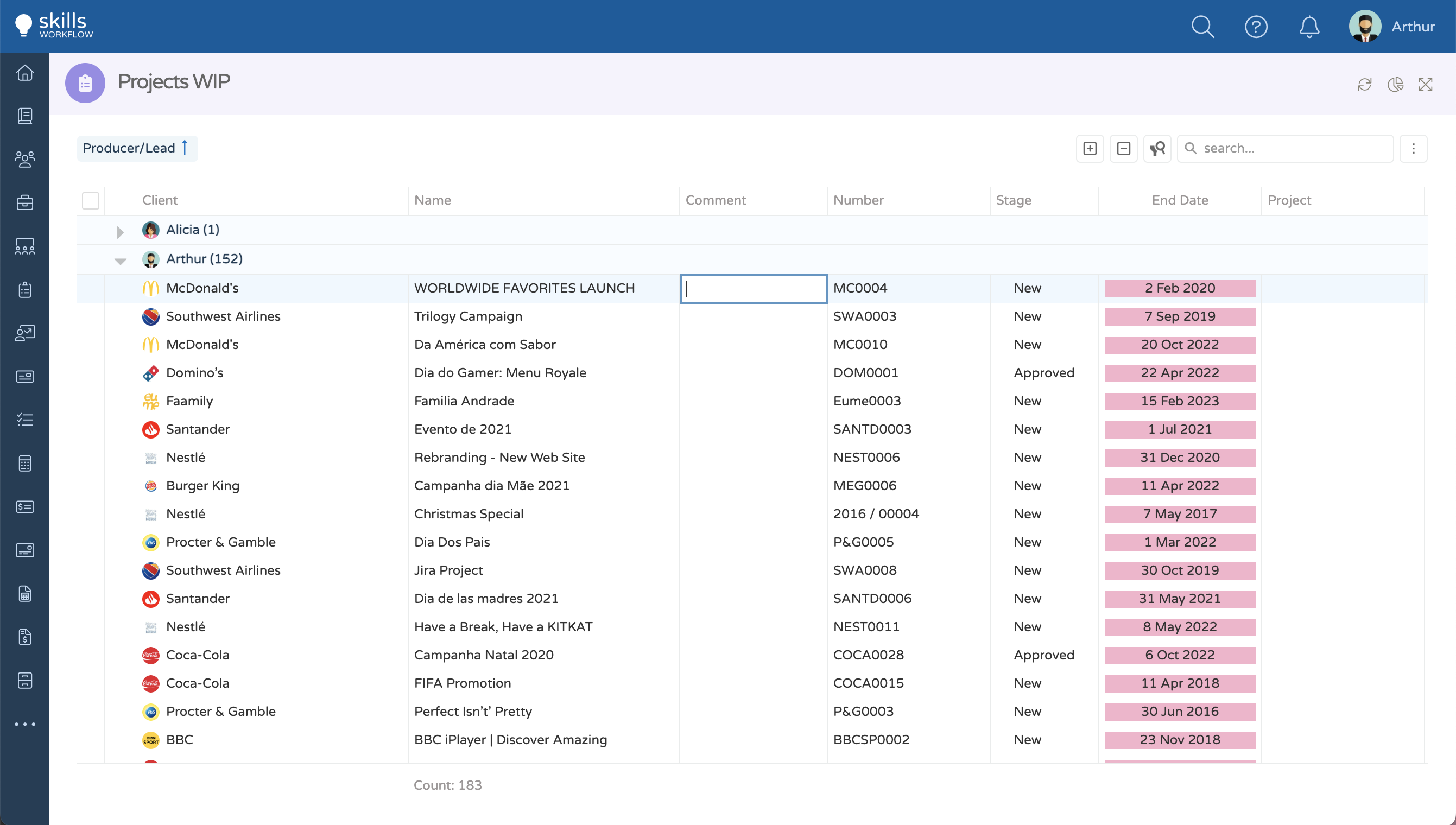Click the collapse all groups minus icon
Viewport: 1456px width, 825px height.
pos(1123,149)
